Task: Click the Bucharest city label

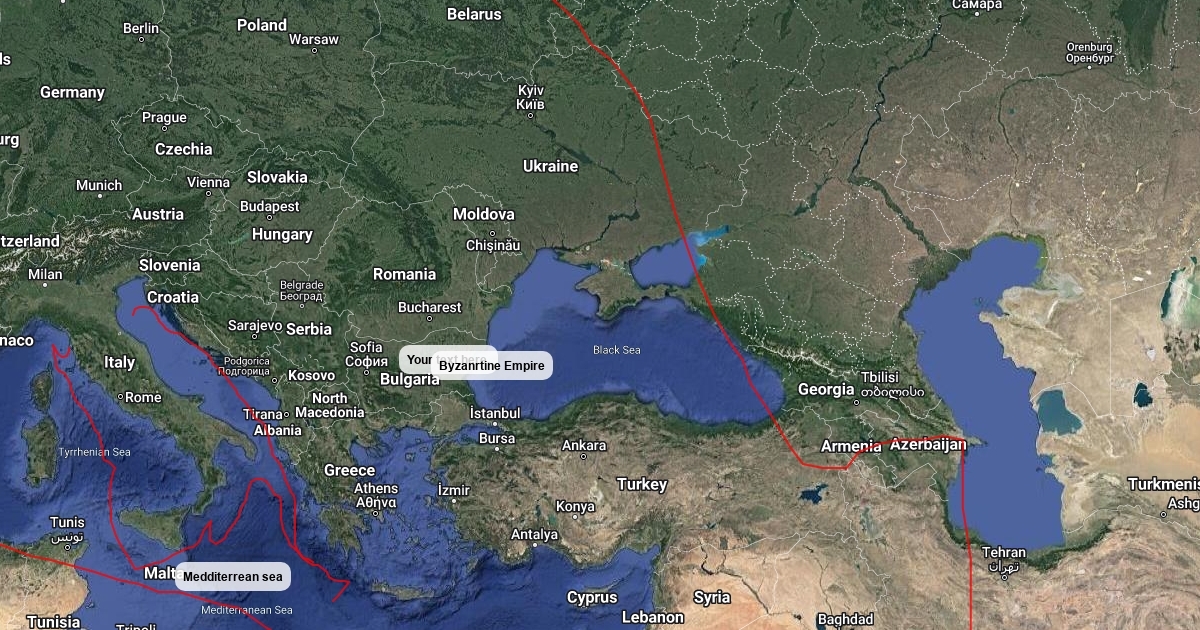Action: click(430, 307)
